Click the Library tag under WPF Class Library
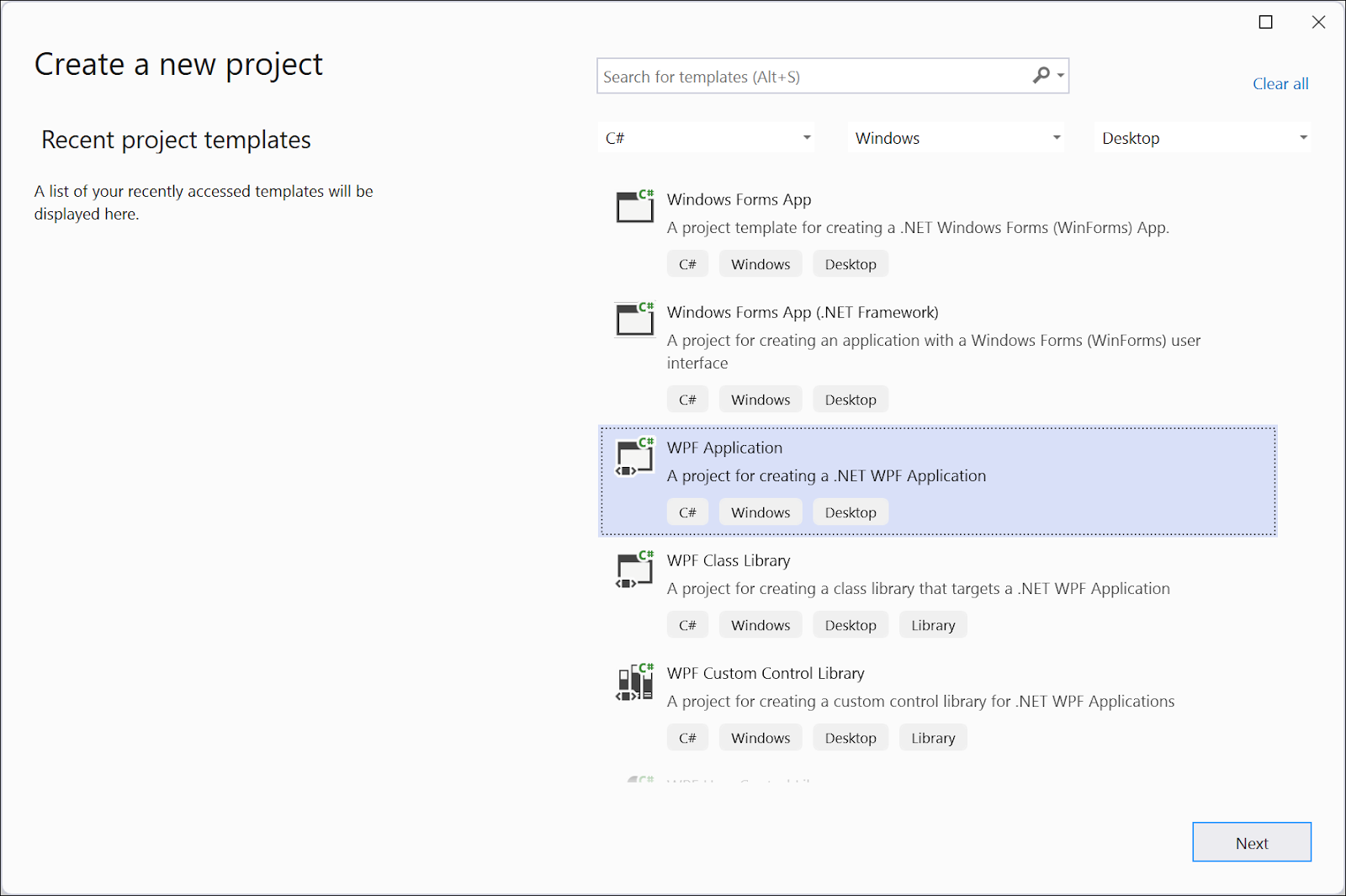The width and height of the screenshot is (1346, 896). coord(932,624)
